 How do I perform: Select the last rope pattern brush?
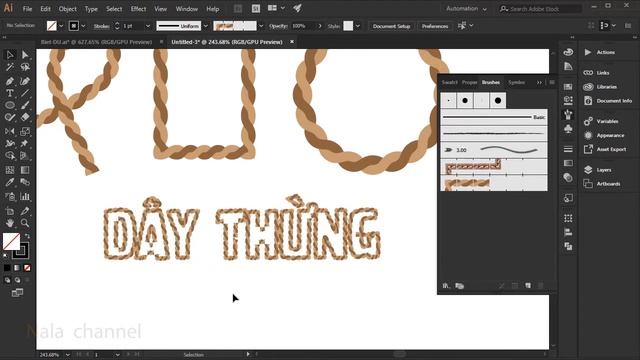(x=494, y=183)
